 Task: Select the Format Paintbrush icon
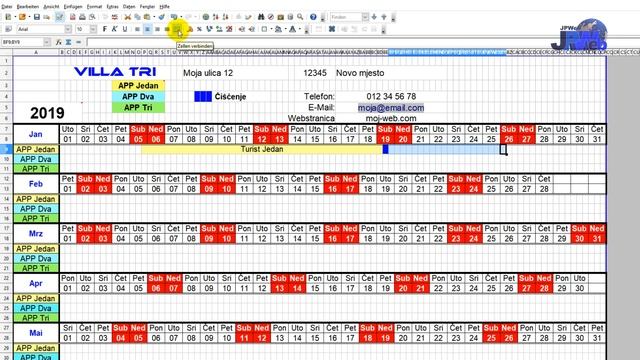162,17
